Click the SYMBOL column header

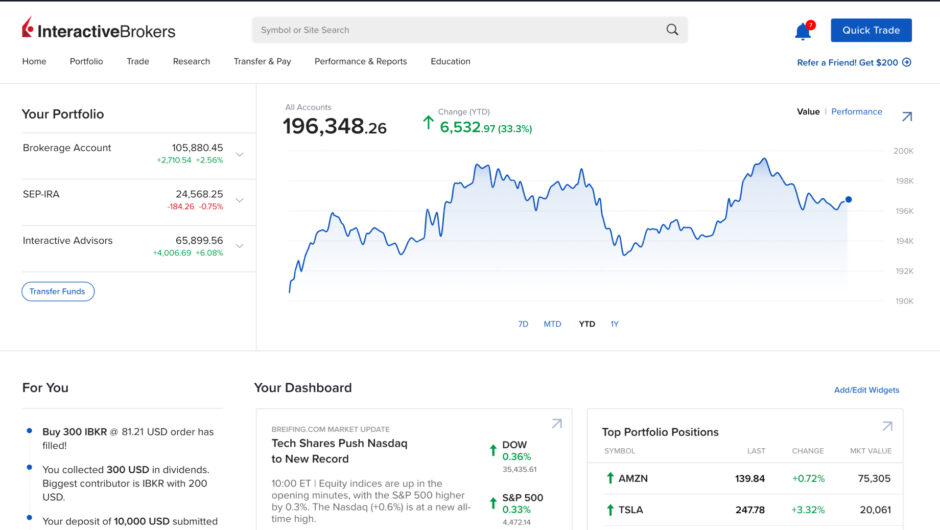(x=619, y=451)
